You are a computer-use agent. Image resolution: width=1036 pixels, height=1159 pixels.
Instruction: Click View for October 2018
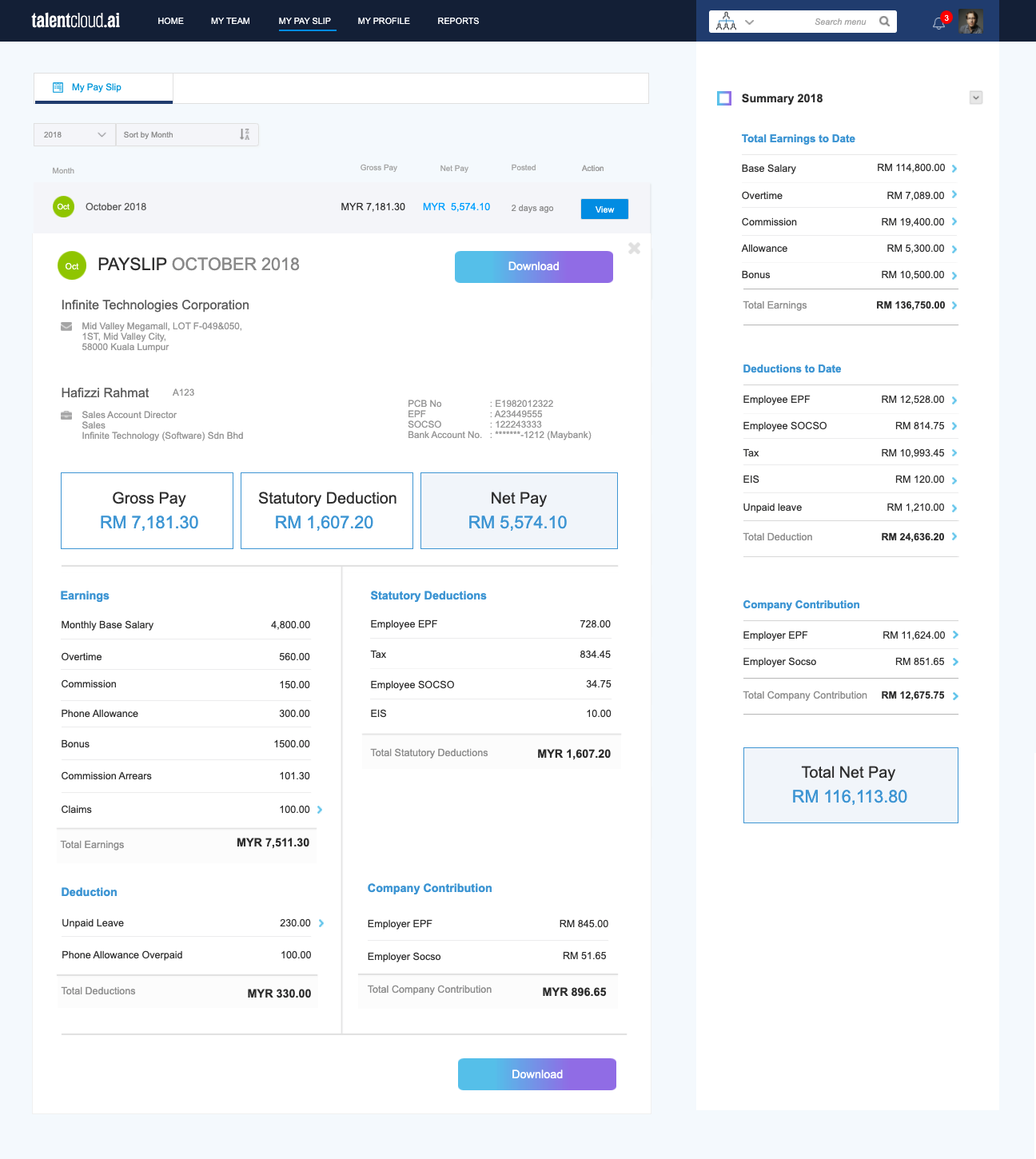coord(604,209)
